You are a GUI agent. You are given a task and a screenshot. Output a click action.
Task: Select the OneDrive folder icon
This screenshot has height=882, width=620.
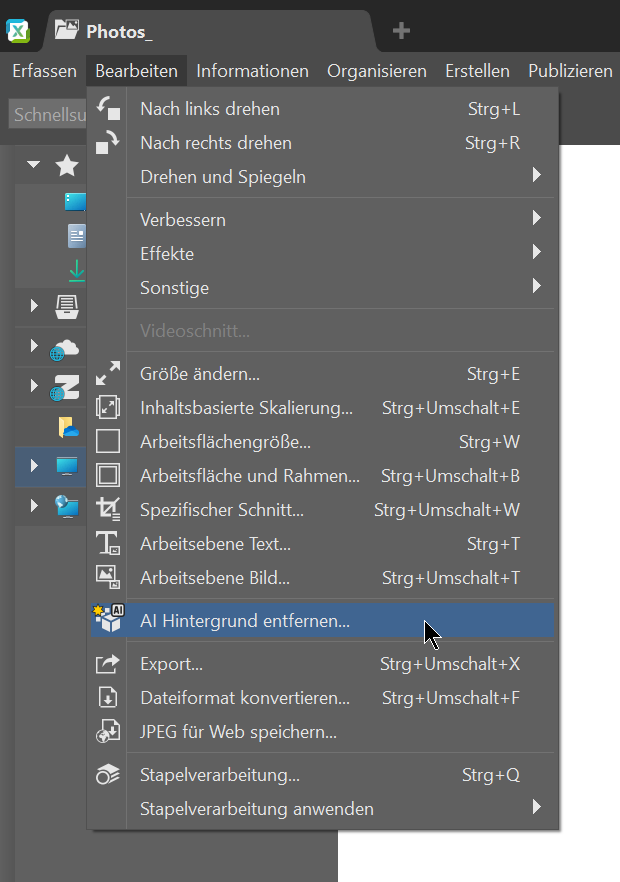(66, 427)
